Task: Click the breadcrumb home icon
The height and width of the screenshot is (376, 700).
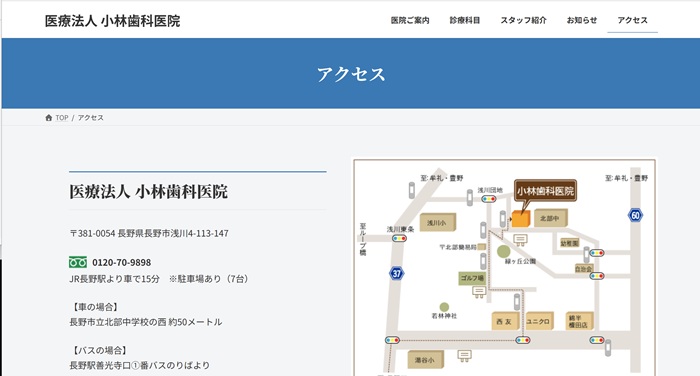Action: coord(49,118)
